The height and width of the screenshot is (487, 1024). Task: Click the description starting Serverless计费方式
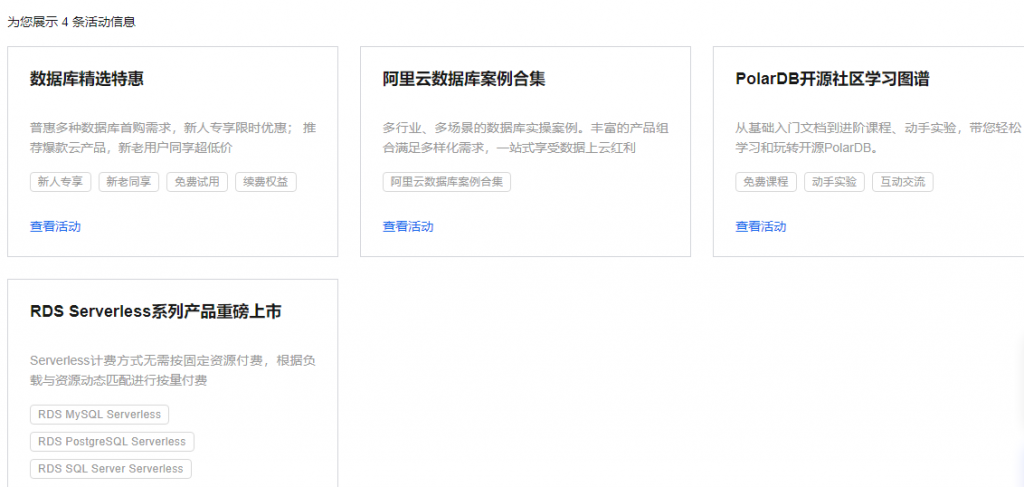click(173, 370)
